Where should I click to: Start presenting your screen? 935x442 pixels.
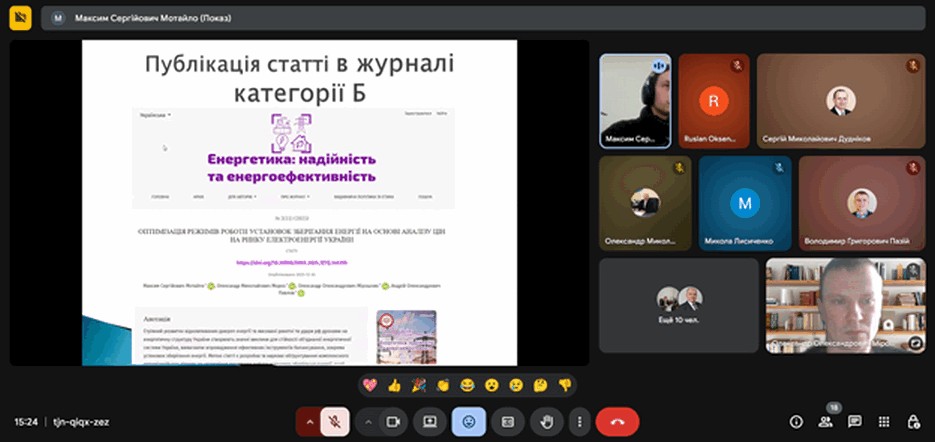tap(430, 422)
